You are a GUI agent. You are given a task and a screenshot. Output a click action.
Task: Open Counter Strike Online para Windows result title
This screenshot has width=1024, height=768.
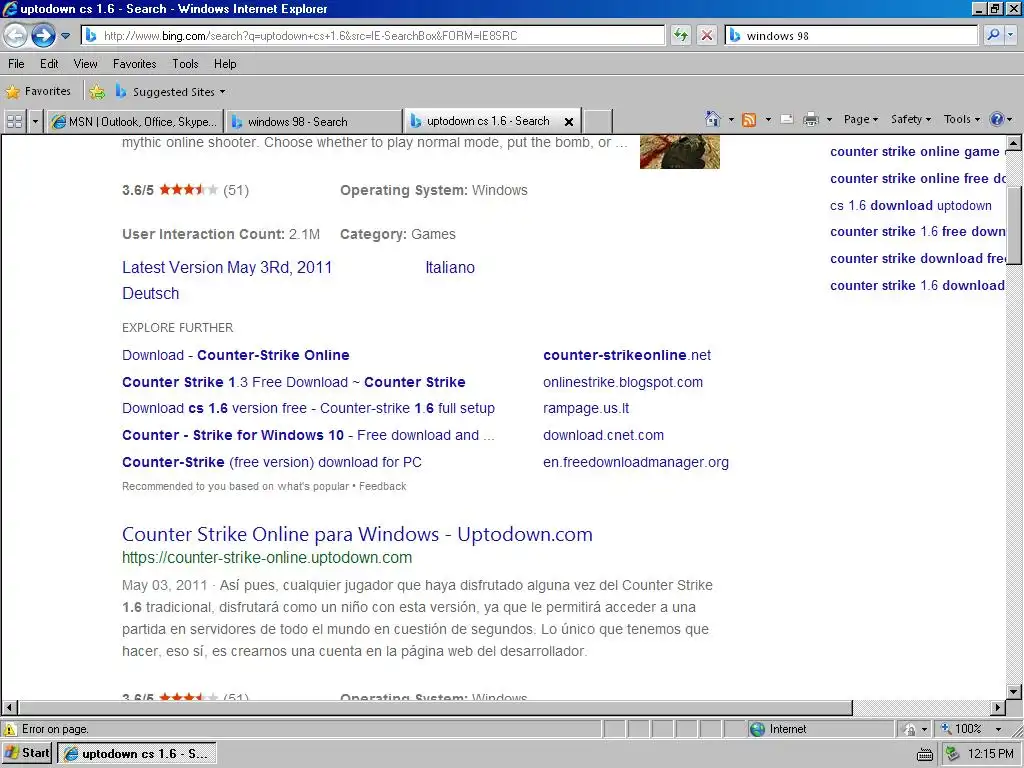pos(357,534)
